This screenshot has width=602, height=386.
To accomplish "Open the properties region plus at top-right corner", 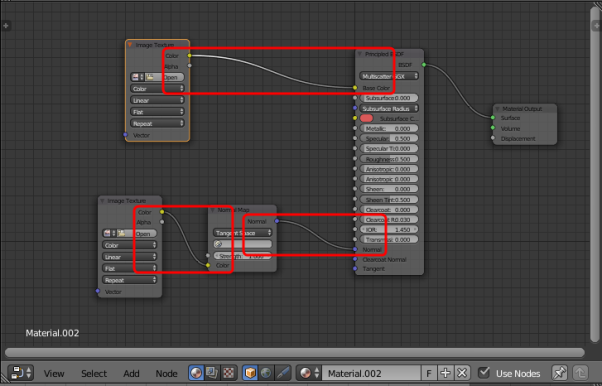I will coord(596,26).
